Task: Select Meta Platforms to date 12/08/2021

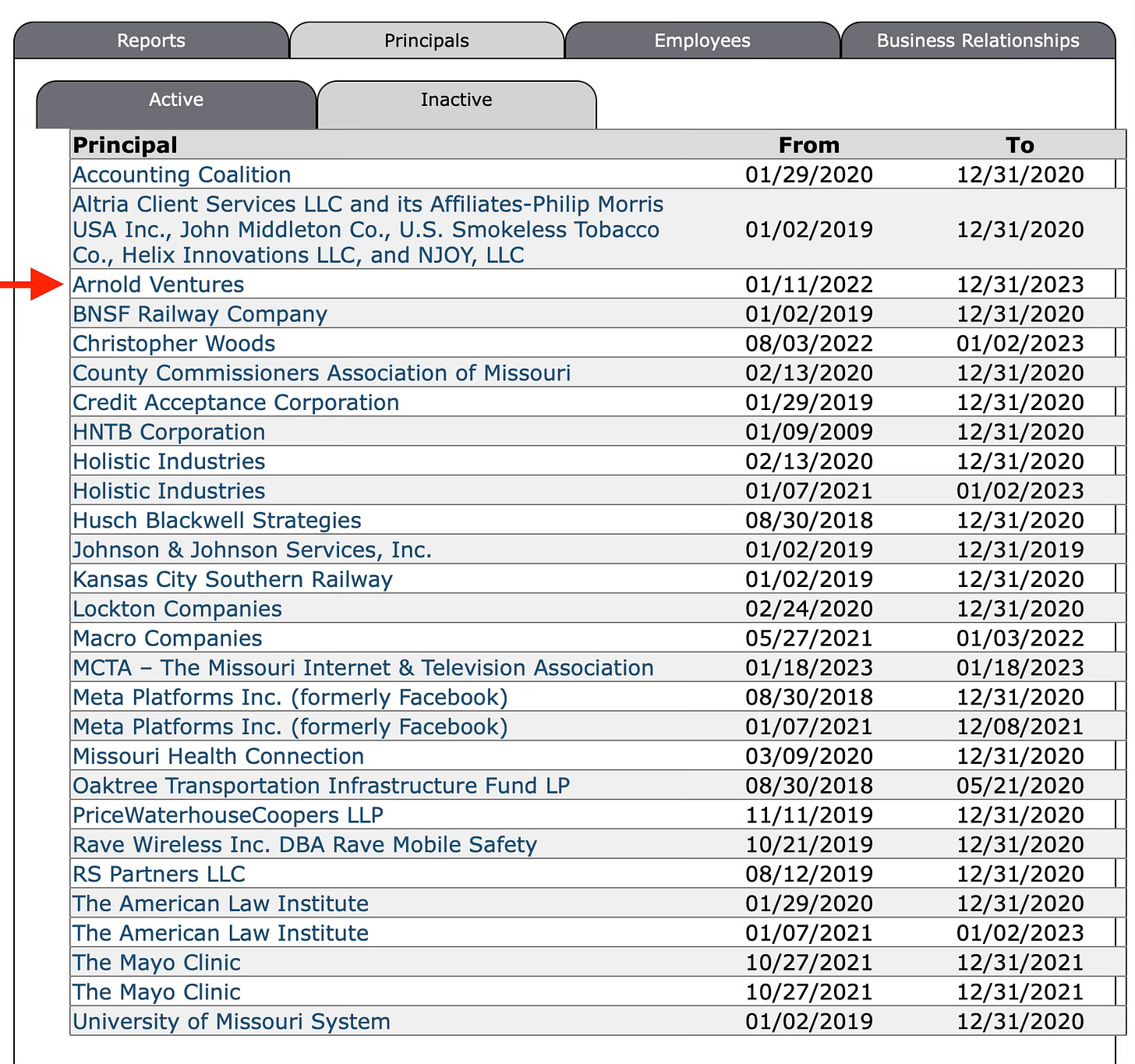Action: 1020,727
